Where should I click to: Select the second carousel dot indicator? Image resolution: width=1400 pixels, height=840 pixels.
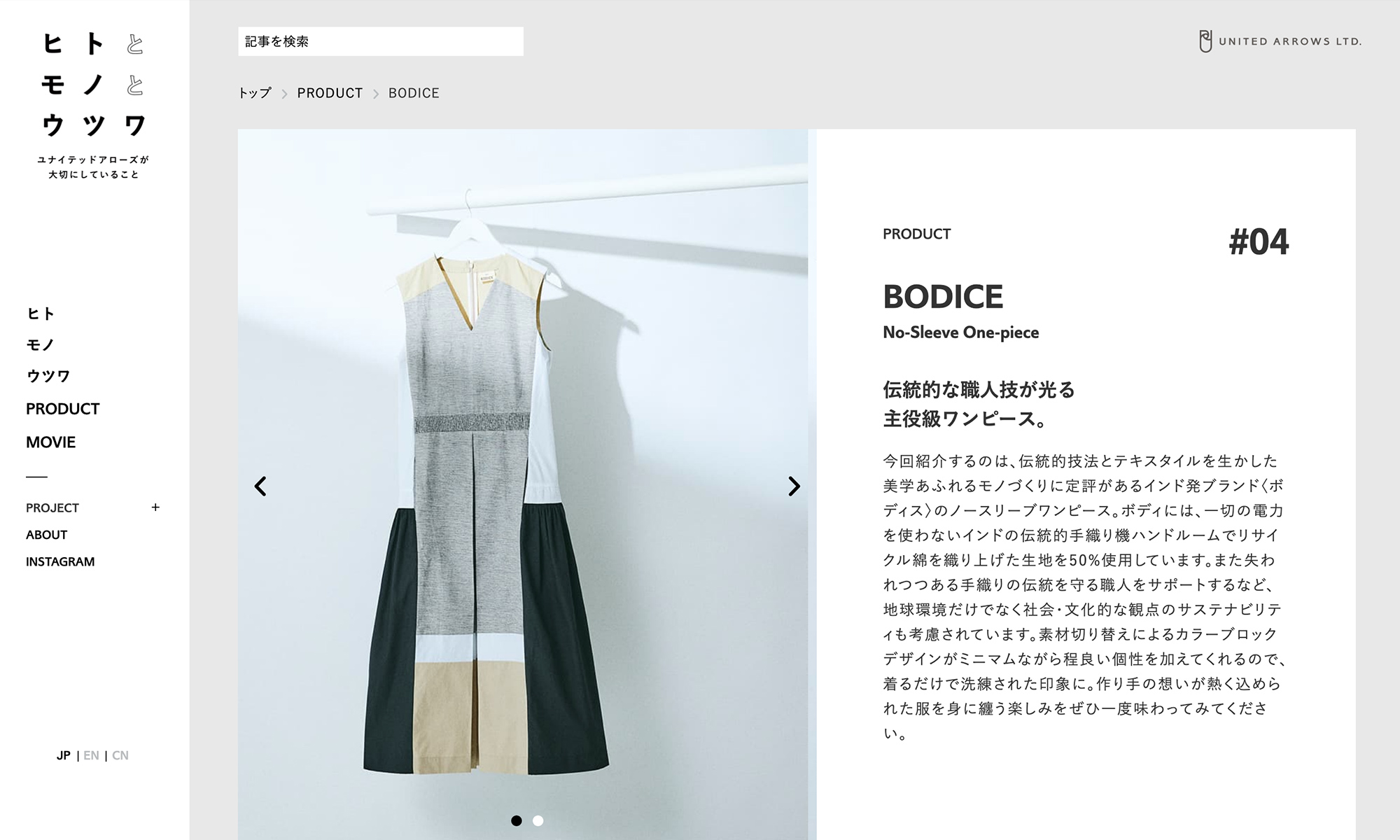point(538,820)
